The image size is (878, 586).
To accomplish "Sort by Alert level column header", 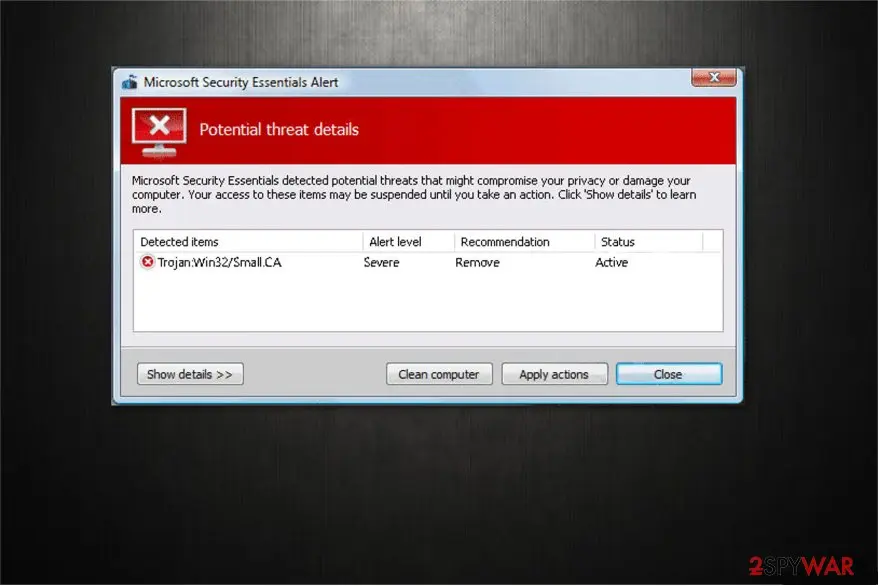I will tap(409, 242).
